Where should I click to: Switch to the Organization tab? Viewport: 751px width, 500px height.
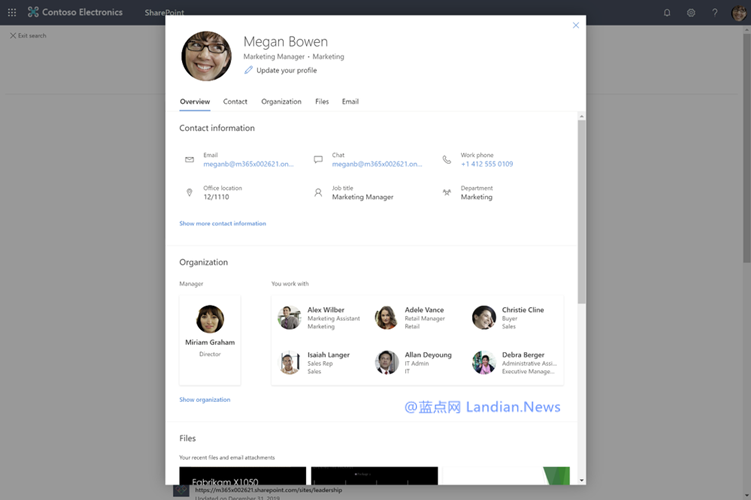[x=281, y=102]
